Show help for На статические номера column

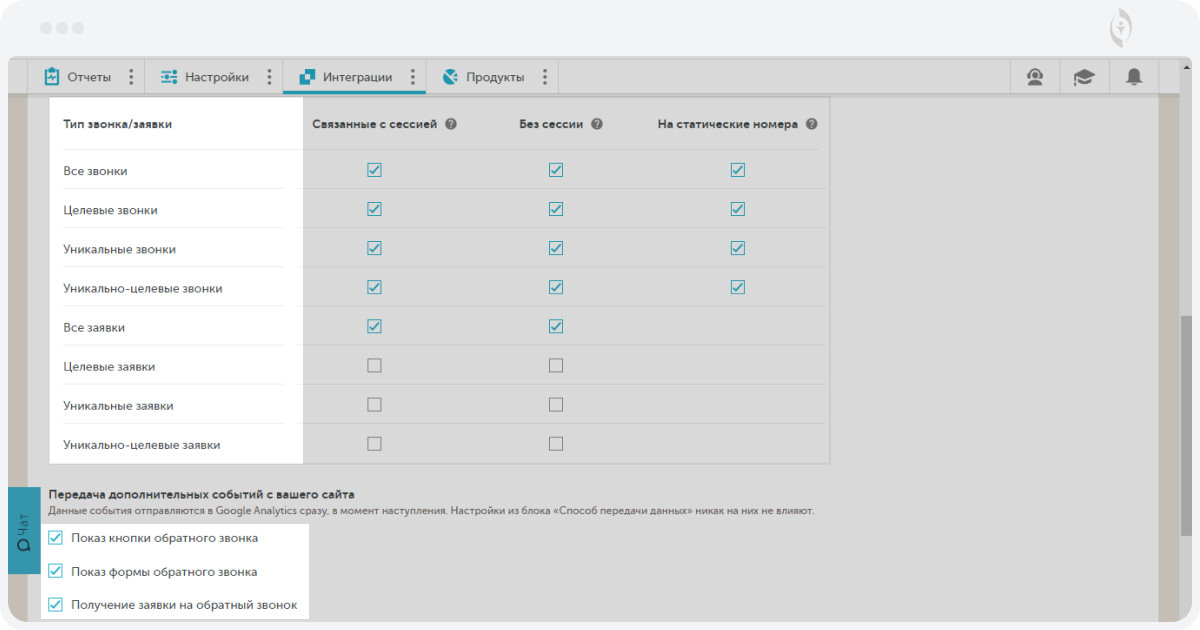point(811,125)
